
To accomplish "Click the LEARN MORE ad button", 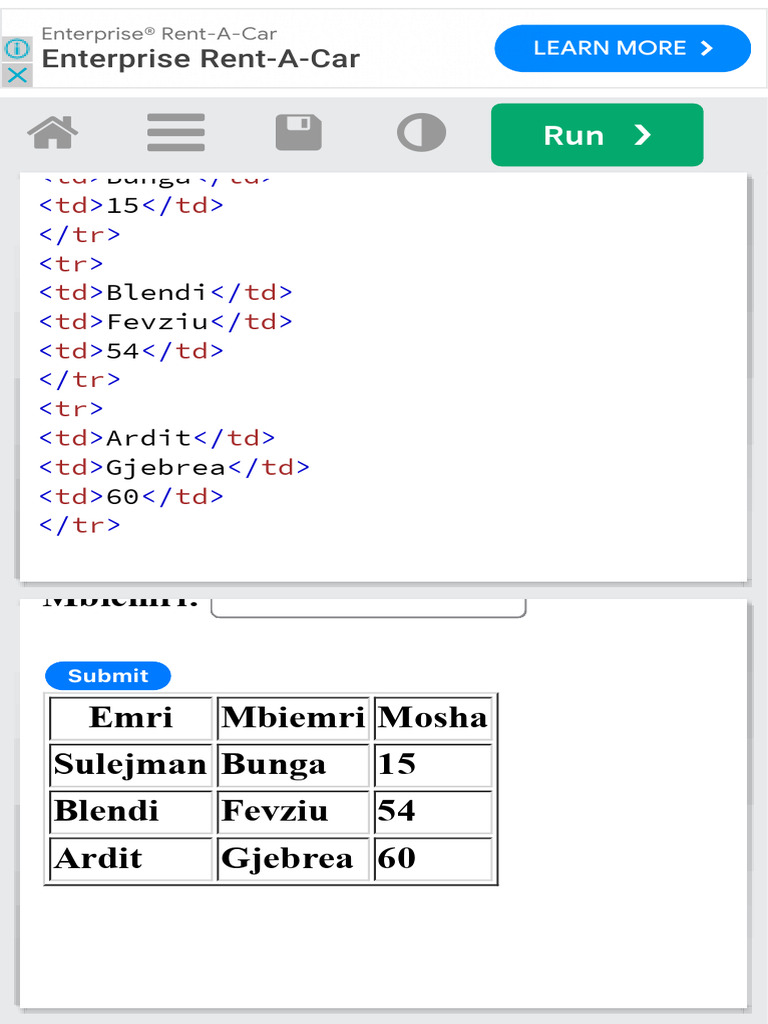I will [622, 48].
